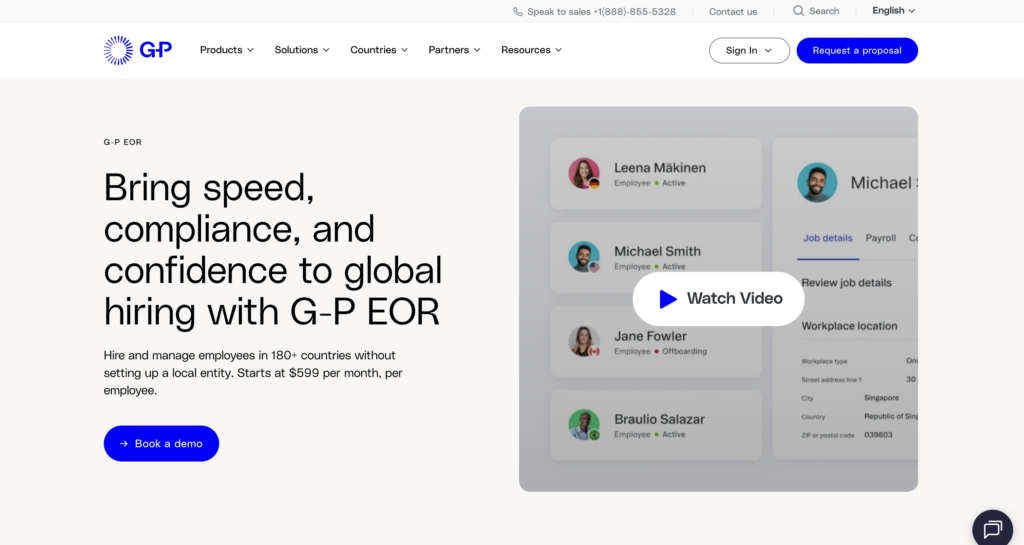The width and height of the screenshot is (1024, 545).
Task: Click the Singapore city value
Action: [x=881, y=397]
